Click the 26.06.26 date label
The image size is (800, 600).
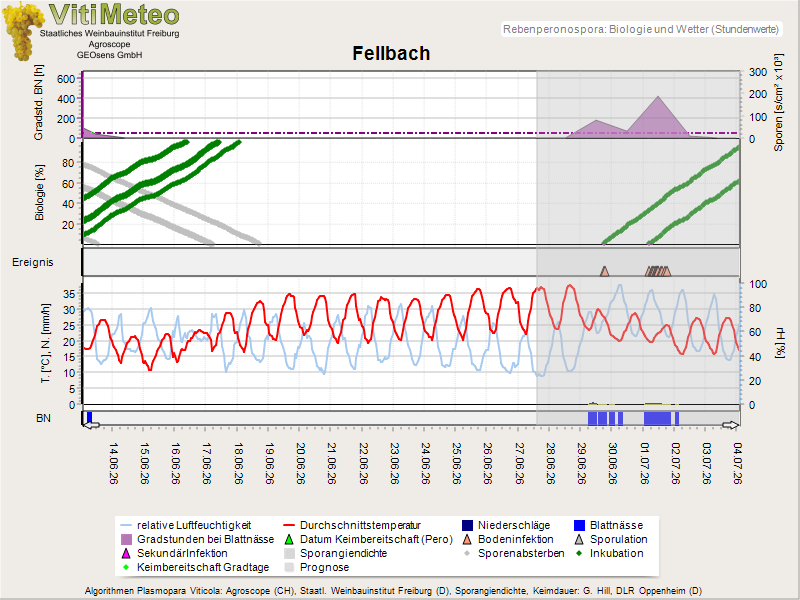point(488,463)
